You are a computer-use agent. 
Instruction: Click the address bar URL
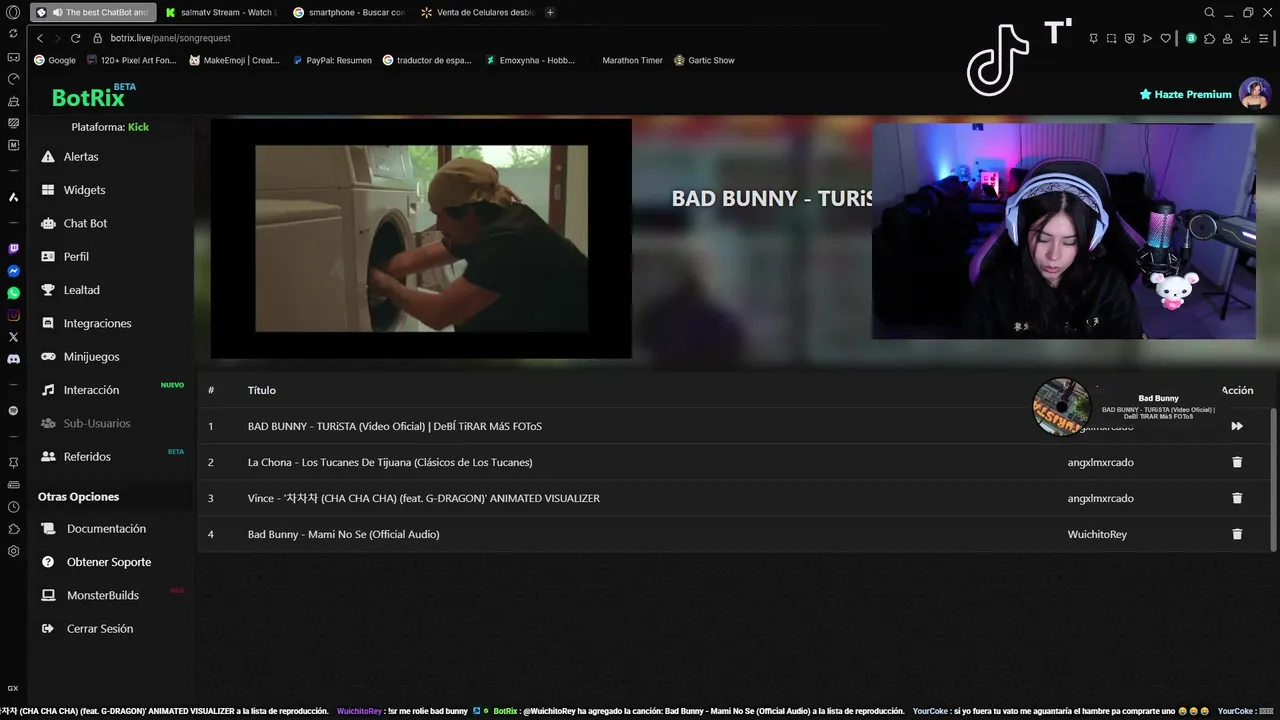tap(170, 38)
